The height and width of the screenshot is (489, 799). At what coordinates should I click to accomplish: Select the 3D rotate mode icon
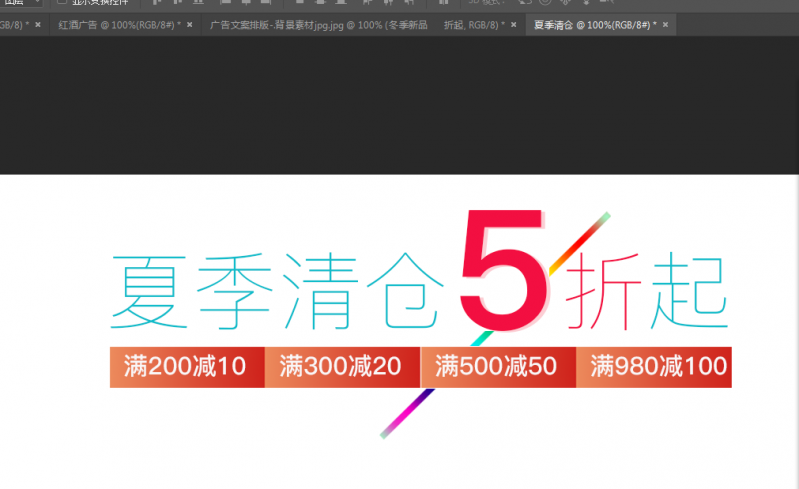[x=521, y=3]
